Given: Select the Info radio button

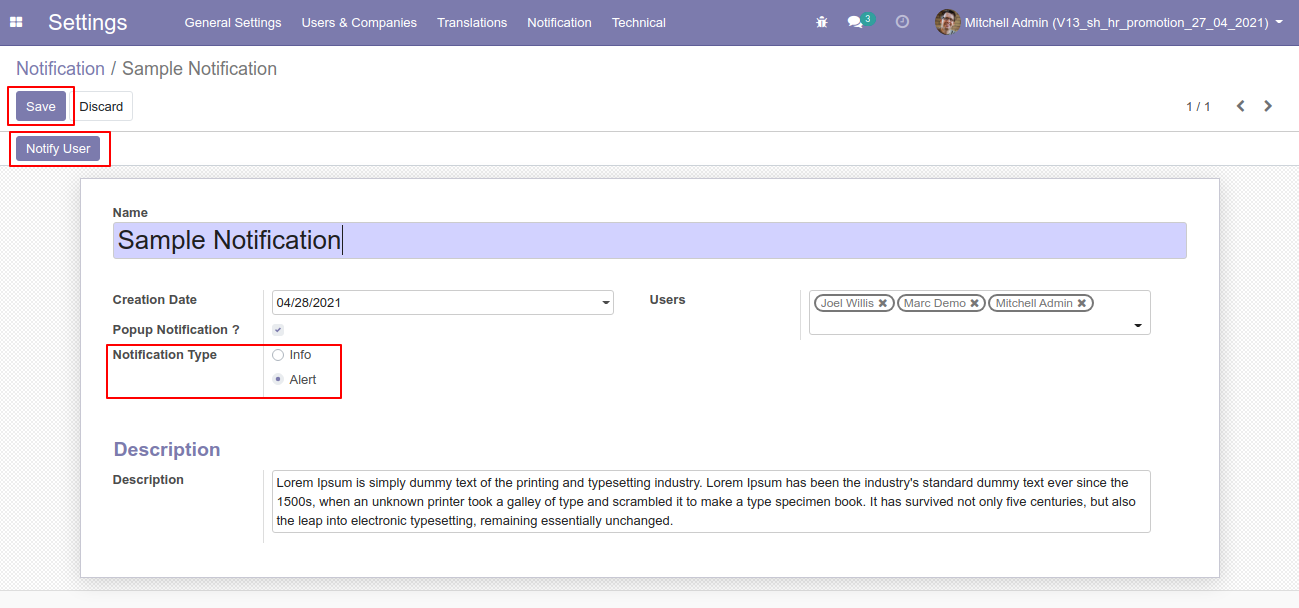Looking at the screenshot, I should click(278, 355).
